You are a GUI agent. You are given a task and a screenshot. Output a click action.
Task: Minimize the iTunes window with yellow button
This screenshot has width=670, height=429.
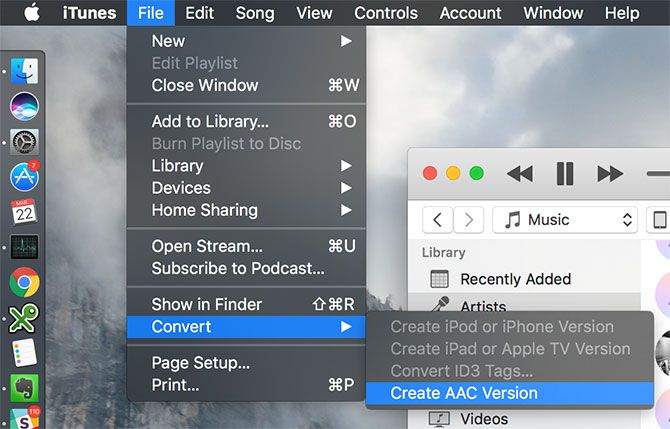pyautogui.click(x=453, y=173)
